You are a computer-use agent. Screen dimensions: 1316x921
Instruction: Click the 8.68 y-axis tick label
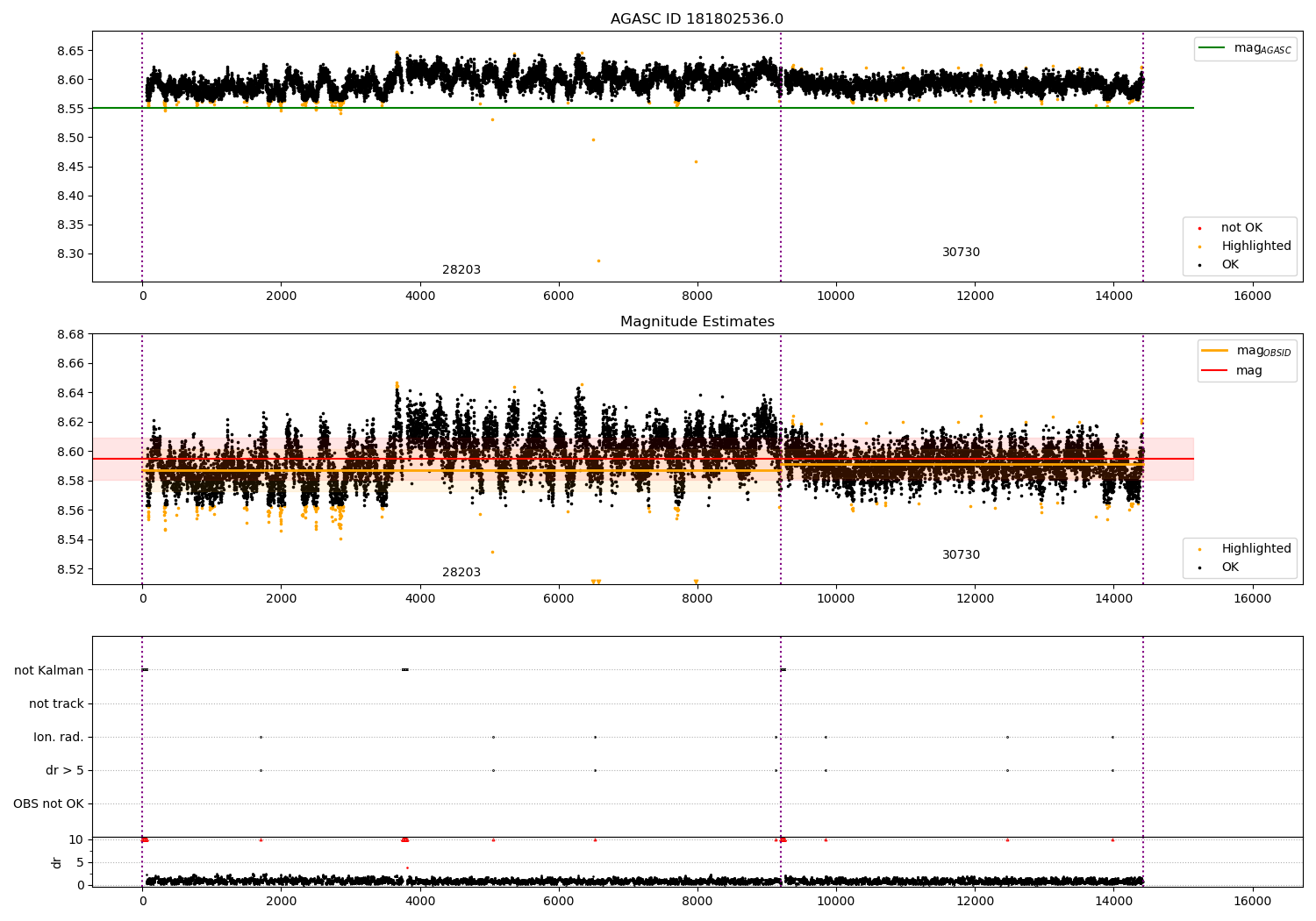point(70,334)
